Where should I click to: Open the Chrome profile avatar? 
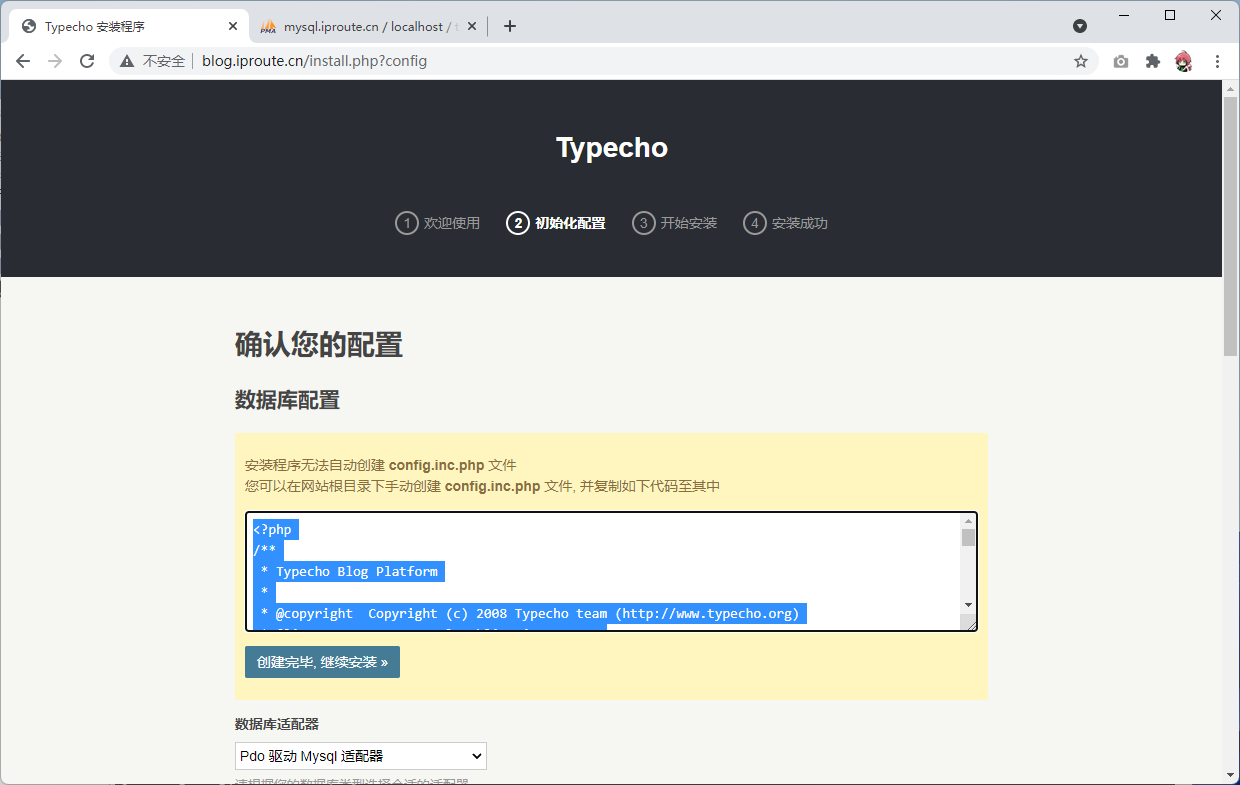pos(1184,61)
